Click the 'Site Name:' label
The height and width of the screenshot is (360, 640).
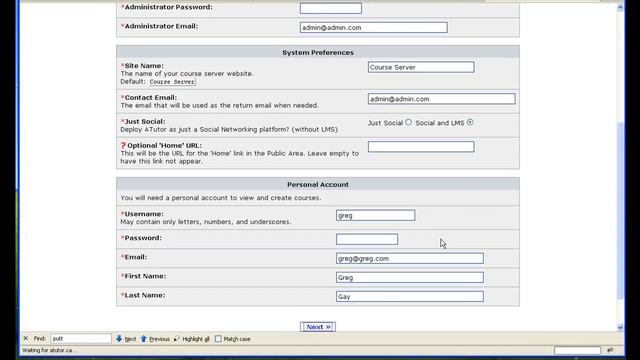[x=144, y=65]
